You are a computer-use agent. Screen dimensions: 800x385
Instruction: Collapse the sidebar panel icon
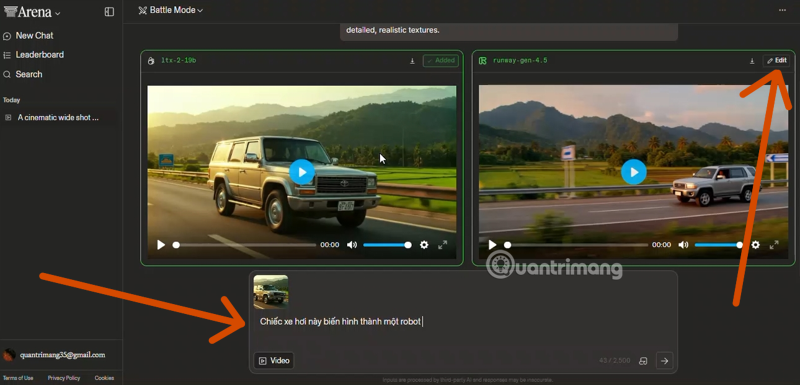(x=109, y=12)
